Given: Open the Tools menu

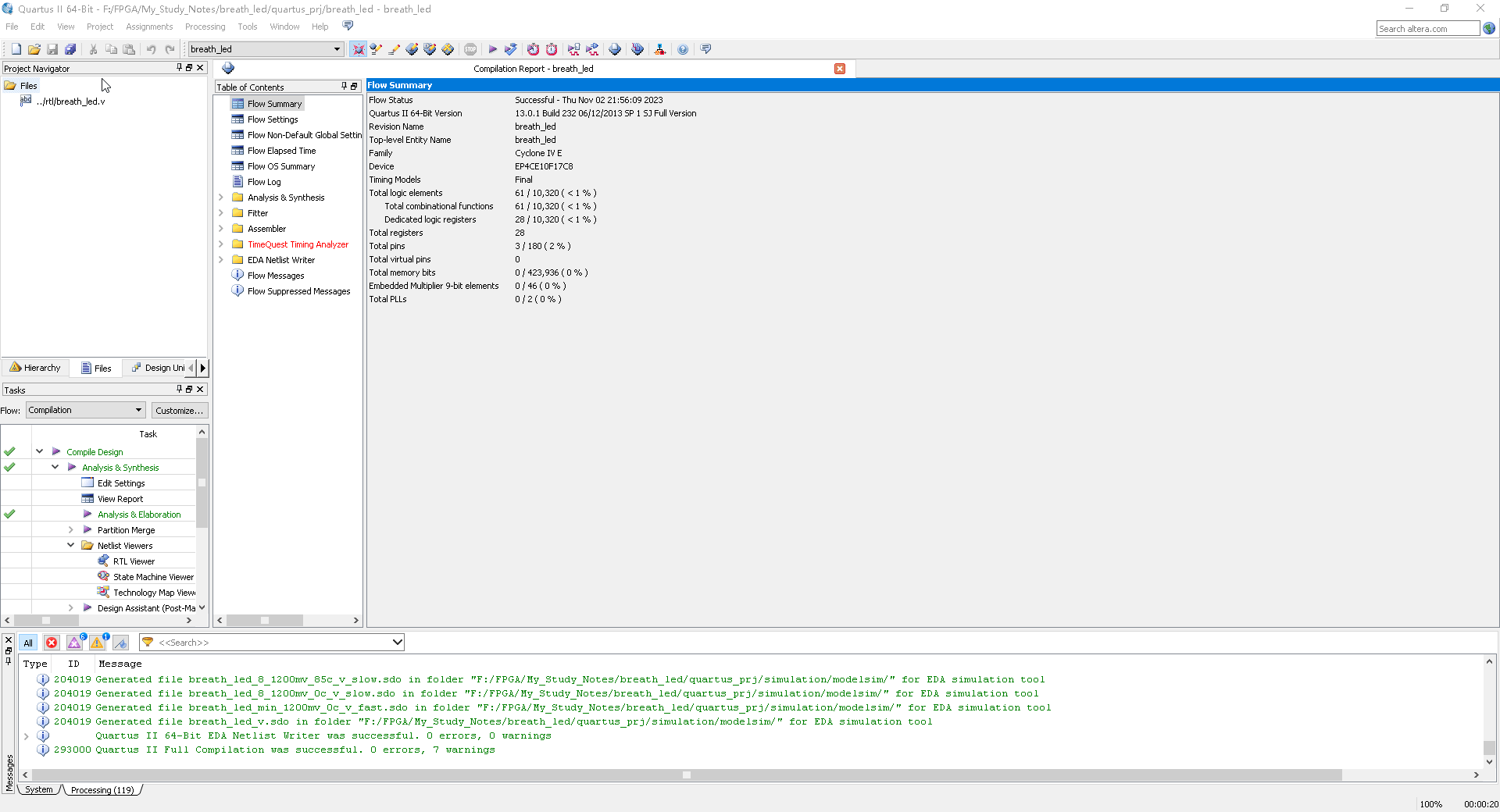Looking at the screenshot, I should pos(248,27).
